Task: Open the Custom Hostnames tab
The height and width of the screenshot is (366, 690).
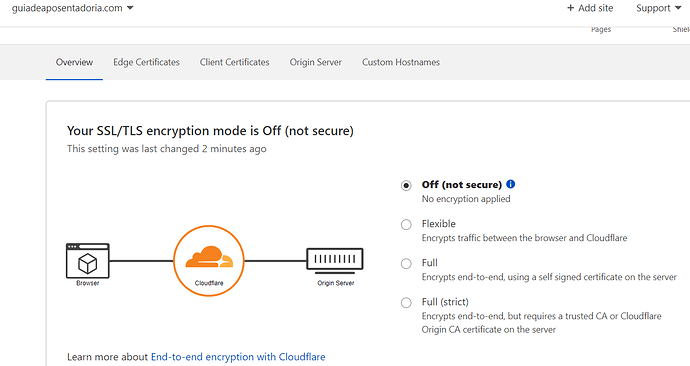Action: tap(401, 62)
